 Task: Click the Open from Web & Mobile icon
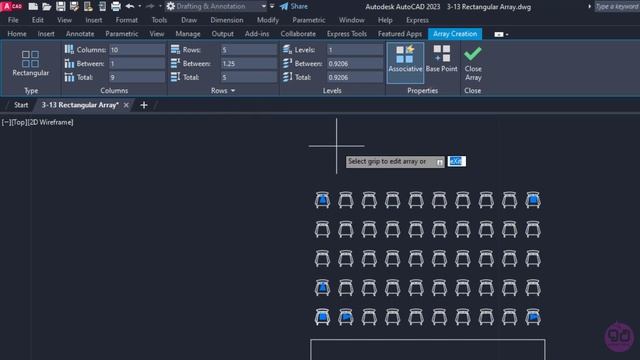click(x=88, y=6)
